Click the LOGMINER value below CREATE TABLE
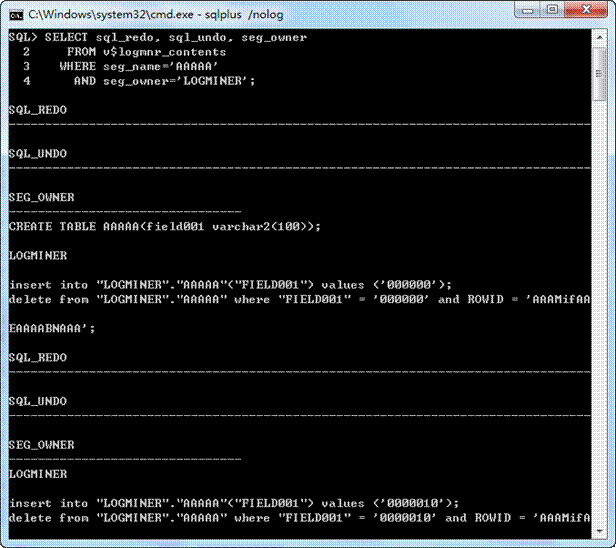The image size is (616, 548). pyautogui.click(x=38, y=256)
